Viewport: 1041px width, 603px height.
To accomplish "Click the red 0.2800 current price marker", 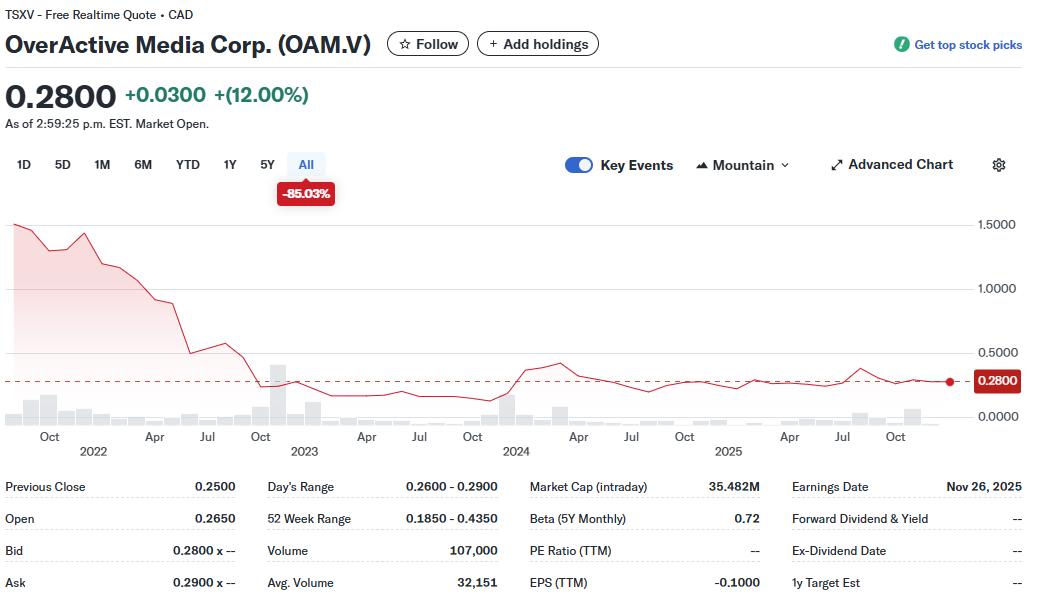I will click(996, 381).
